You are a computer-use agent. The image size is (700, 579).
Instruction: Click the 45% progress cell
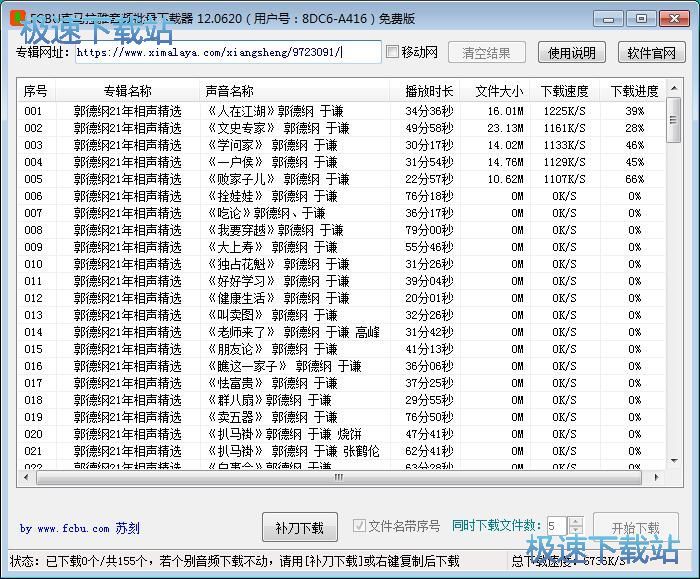click(x=634, y=162)
